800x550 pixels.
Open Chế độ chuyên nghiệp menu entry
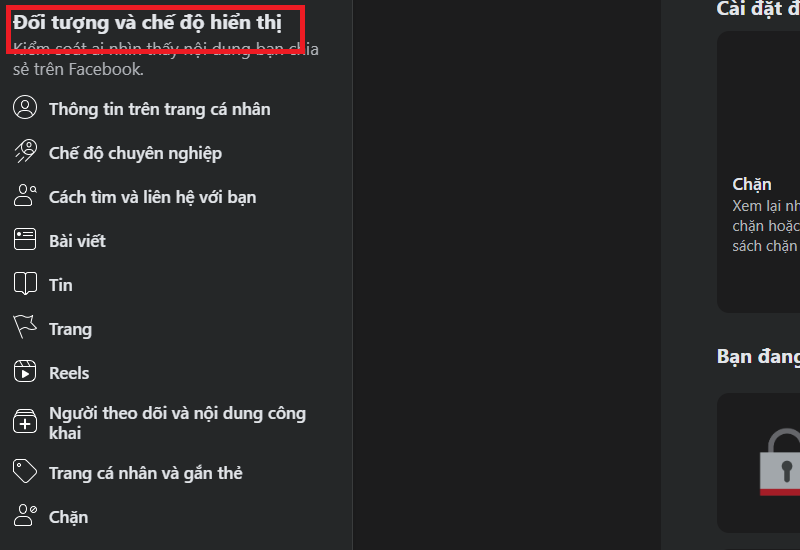[x=135, y=153]
